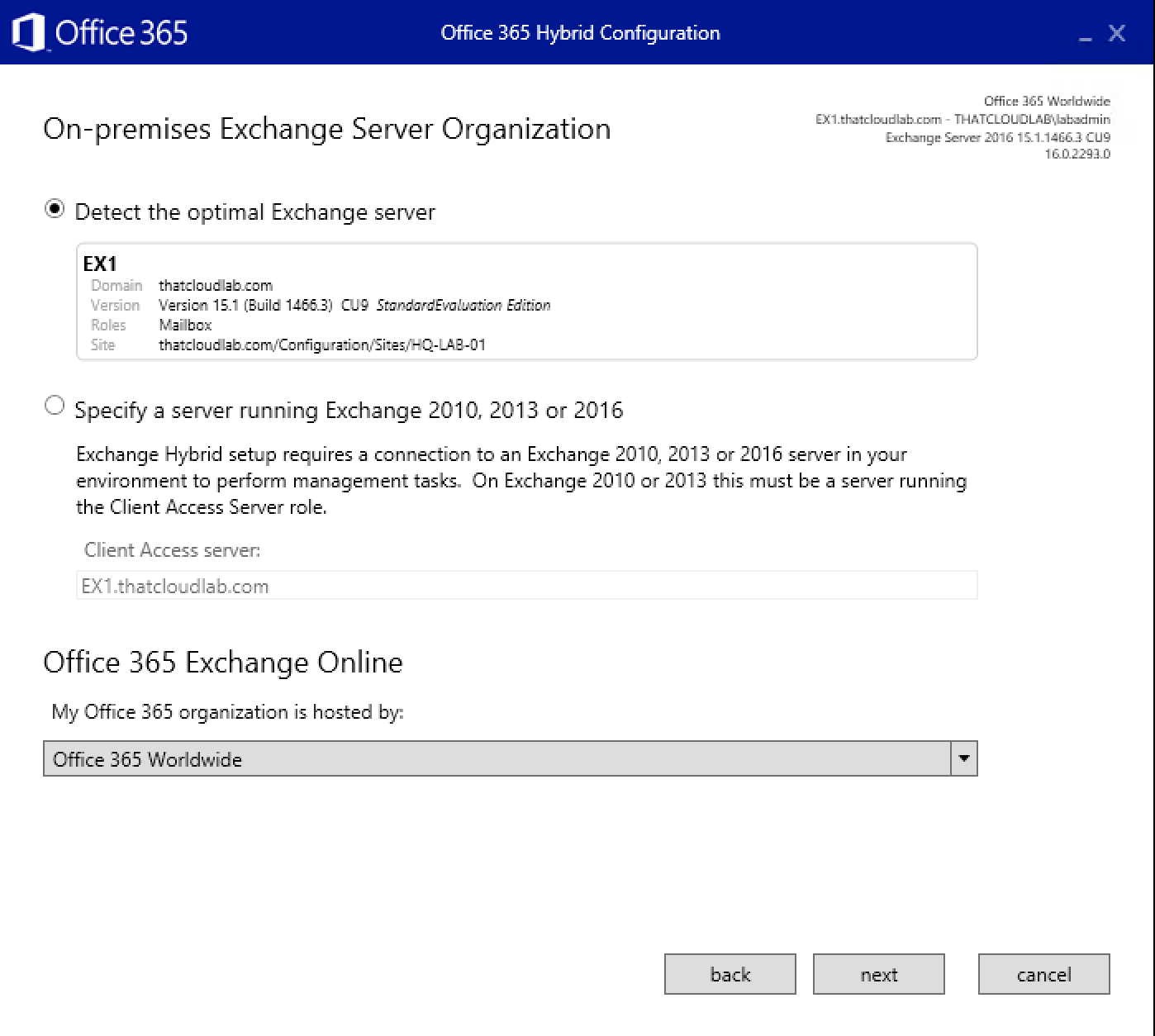Select 'Detect the optimal Exchange server' radio button
This screenshot has width=1155, height=1036.
tap(55, 210)
